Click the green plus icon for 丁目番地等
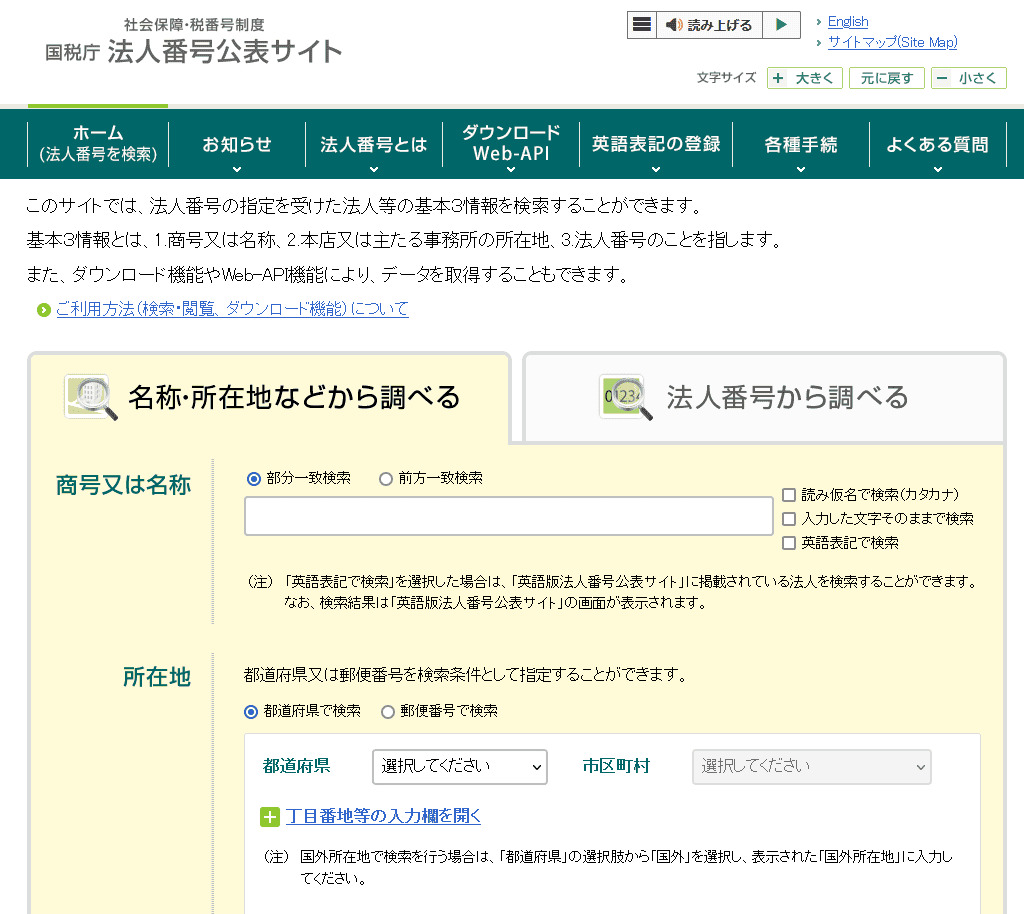The height and width of the screenshot is (914, 1024). point(270,817)
